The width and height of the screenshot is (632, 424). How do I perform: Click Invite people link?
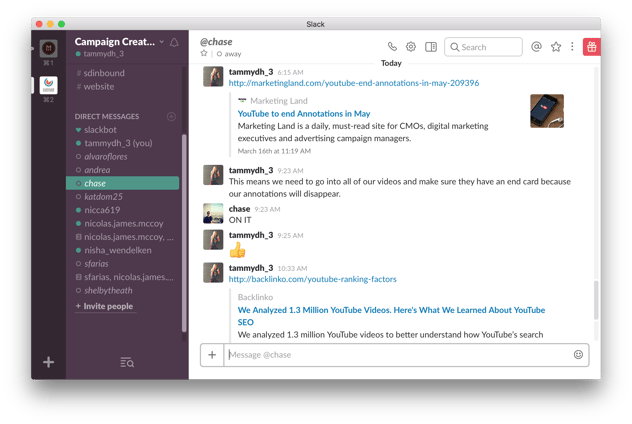(104, 306)
